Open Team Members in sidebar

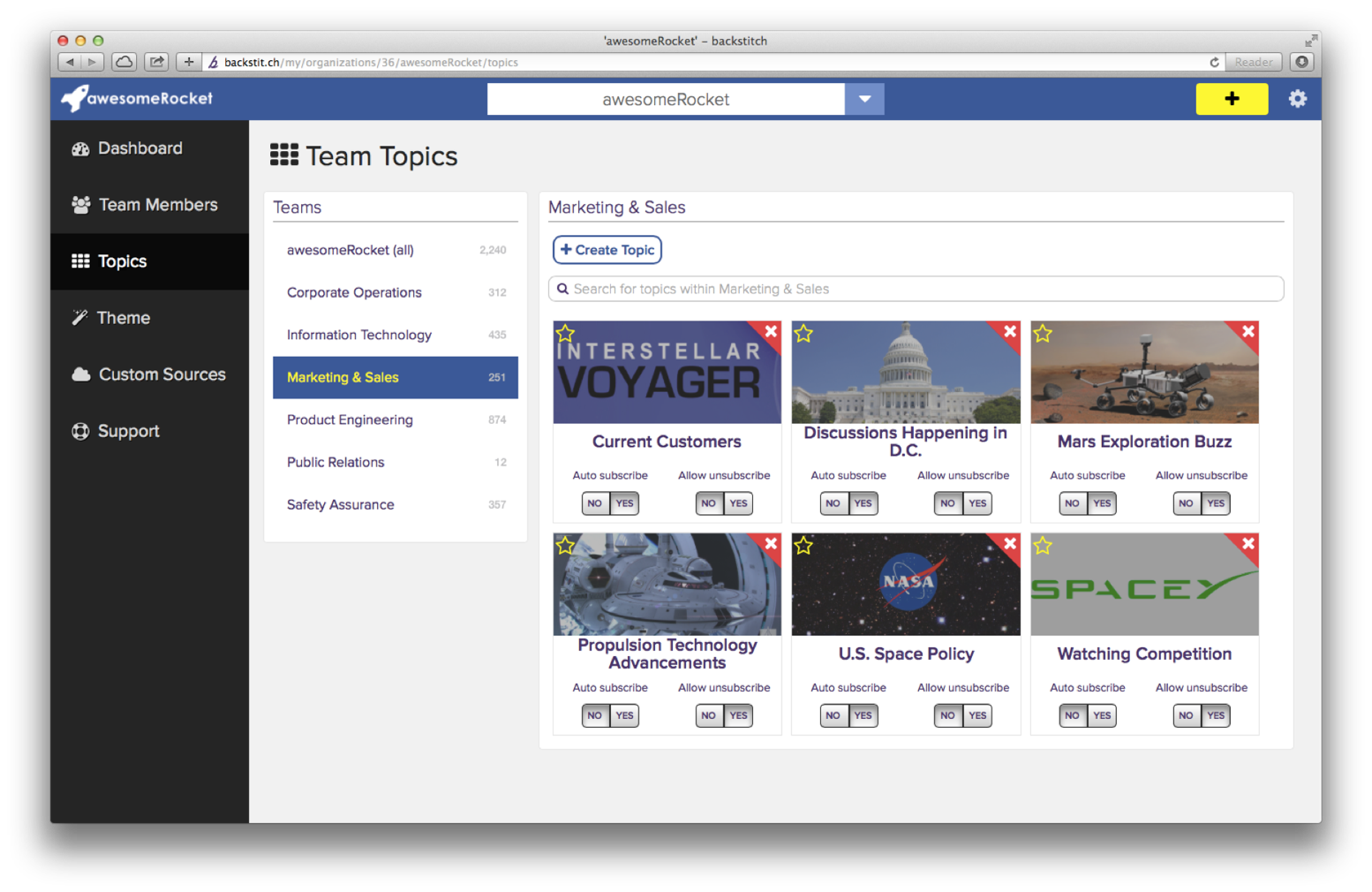point(149,205)
